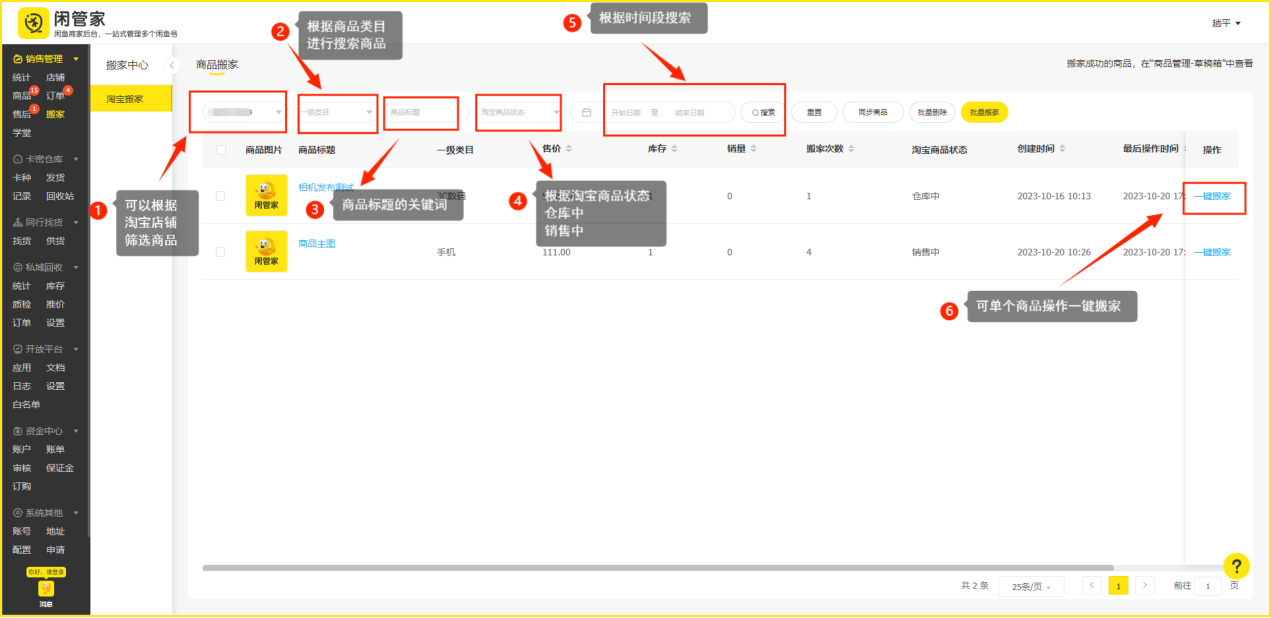Click the 消息 message icon at sidebar bottom
Screen dimensions: 1271x618
click(46, 590)
